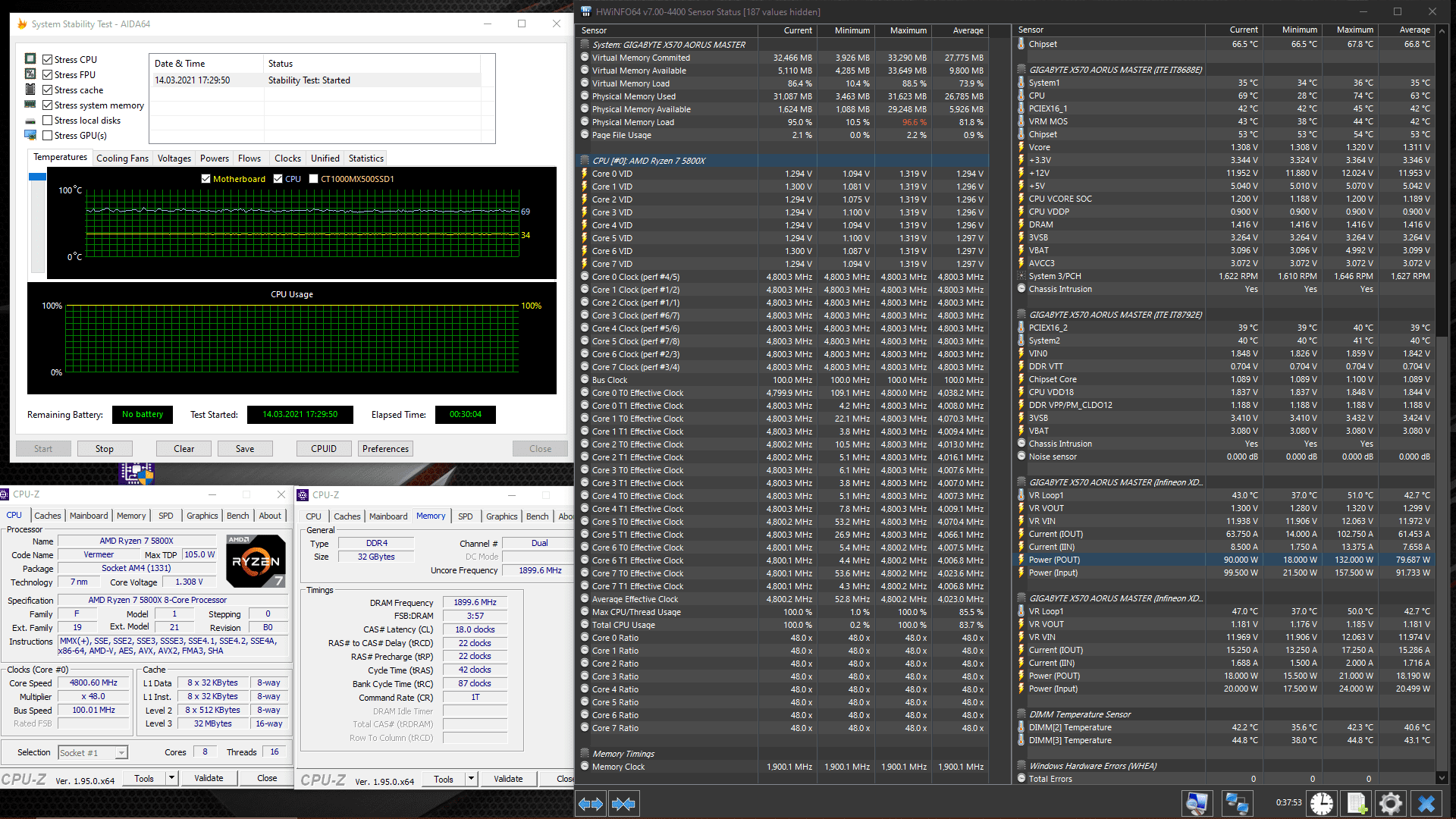
Task: Click the GPU stress card icon
Action: [30, 136]
